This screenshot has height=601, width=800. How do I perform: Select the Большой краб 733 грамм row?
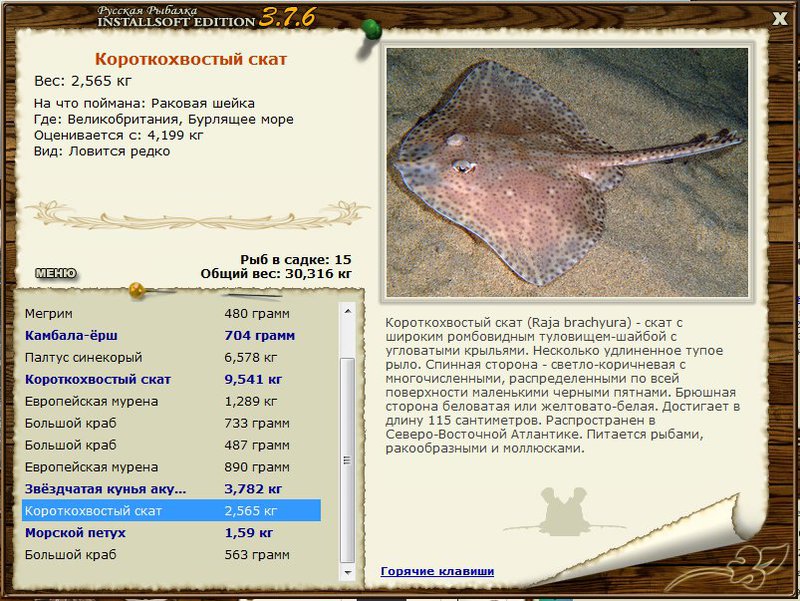[171, 423]
